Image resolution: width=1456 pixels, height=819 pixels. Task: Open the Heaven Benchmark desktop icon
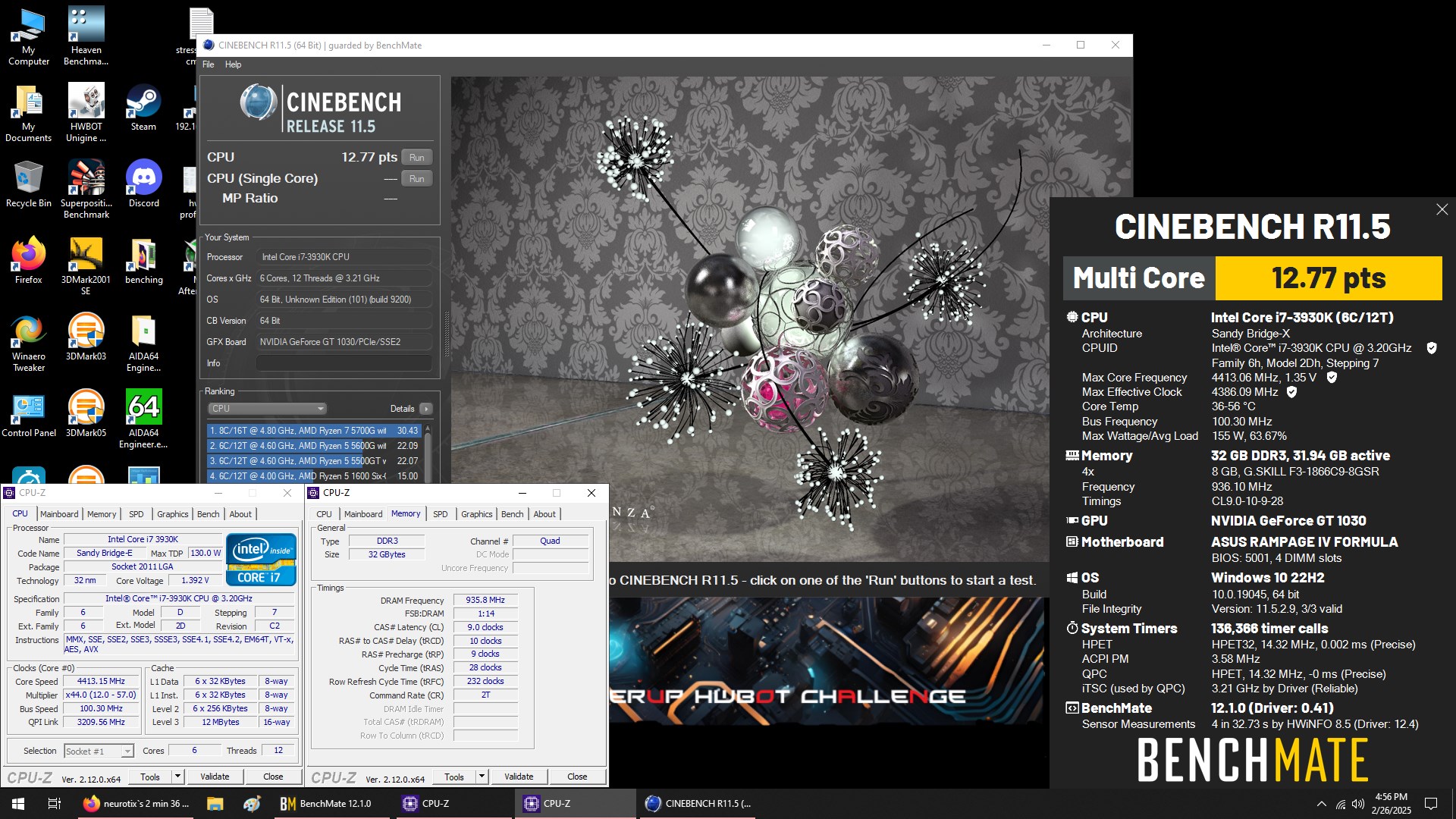click(86, 36)
